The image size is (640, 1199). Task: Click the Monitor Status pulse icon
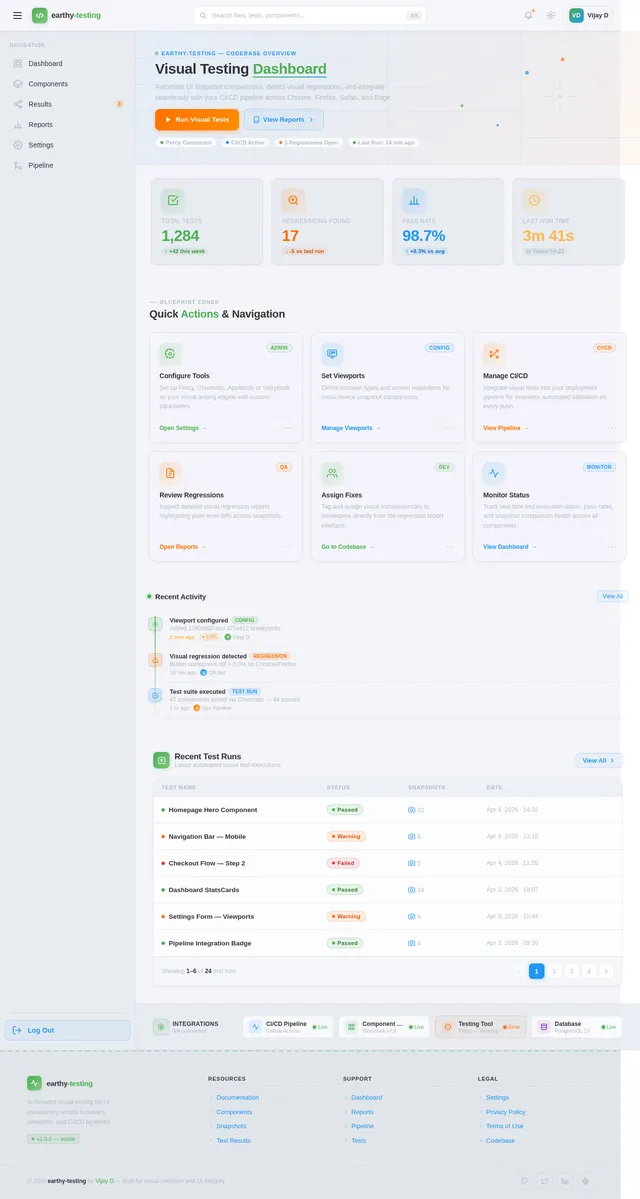pyautogui.click(x=494, y=473)
